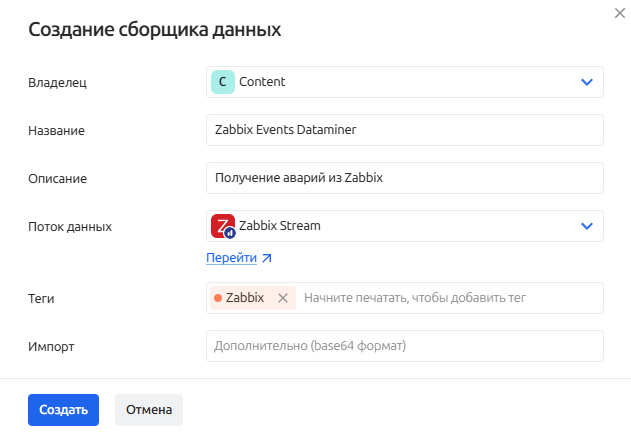
Task: Select the Zabbix tag chip label
Action: tap(245, 298)
